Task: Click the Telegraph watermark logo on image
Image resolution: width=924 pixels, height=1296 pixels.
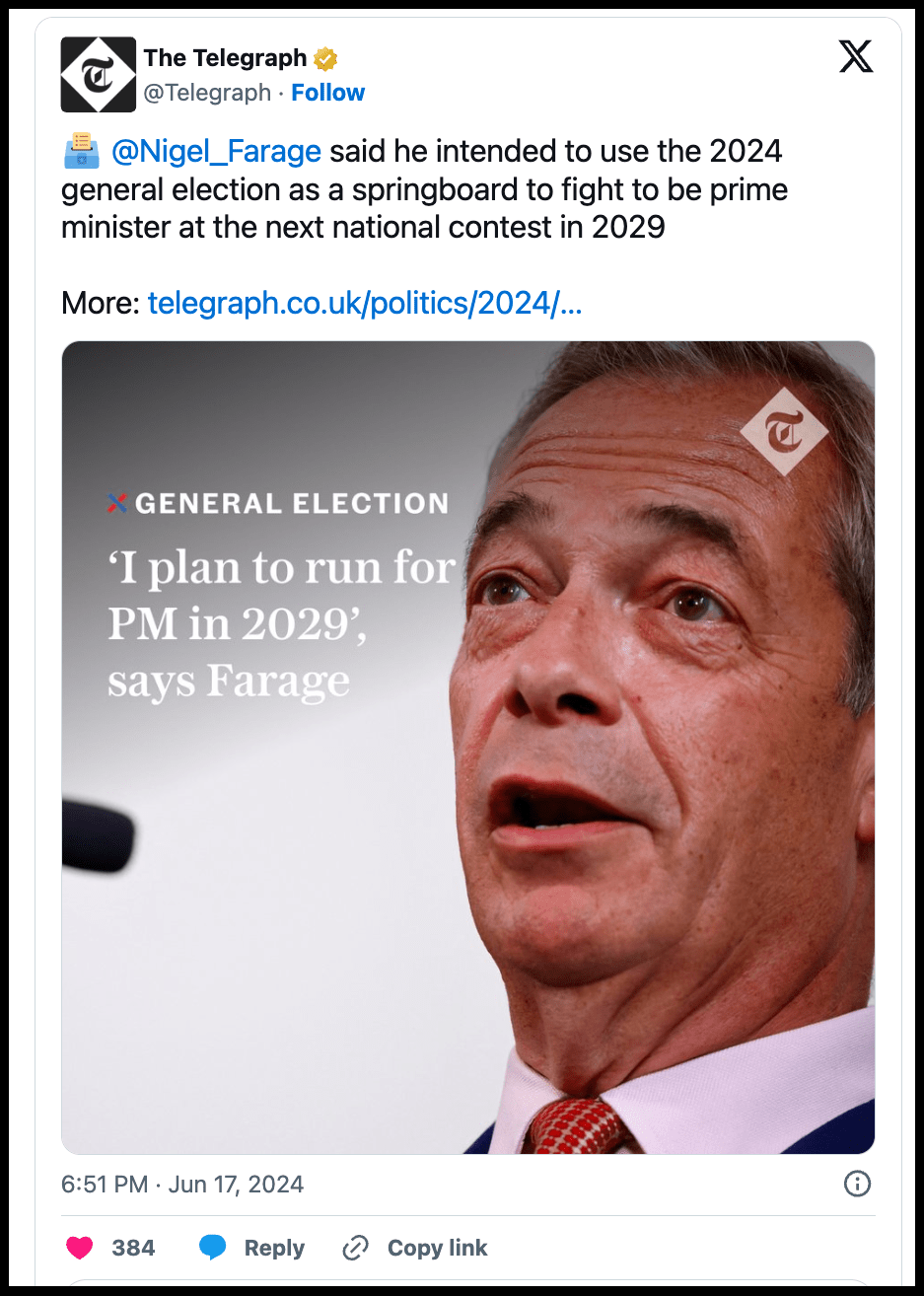Action: (785, 431)
